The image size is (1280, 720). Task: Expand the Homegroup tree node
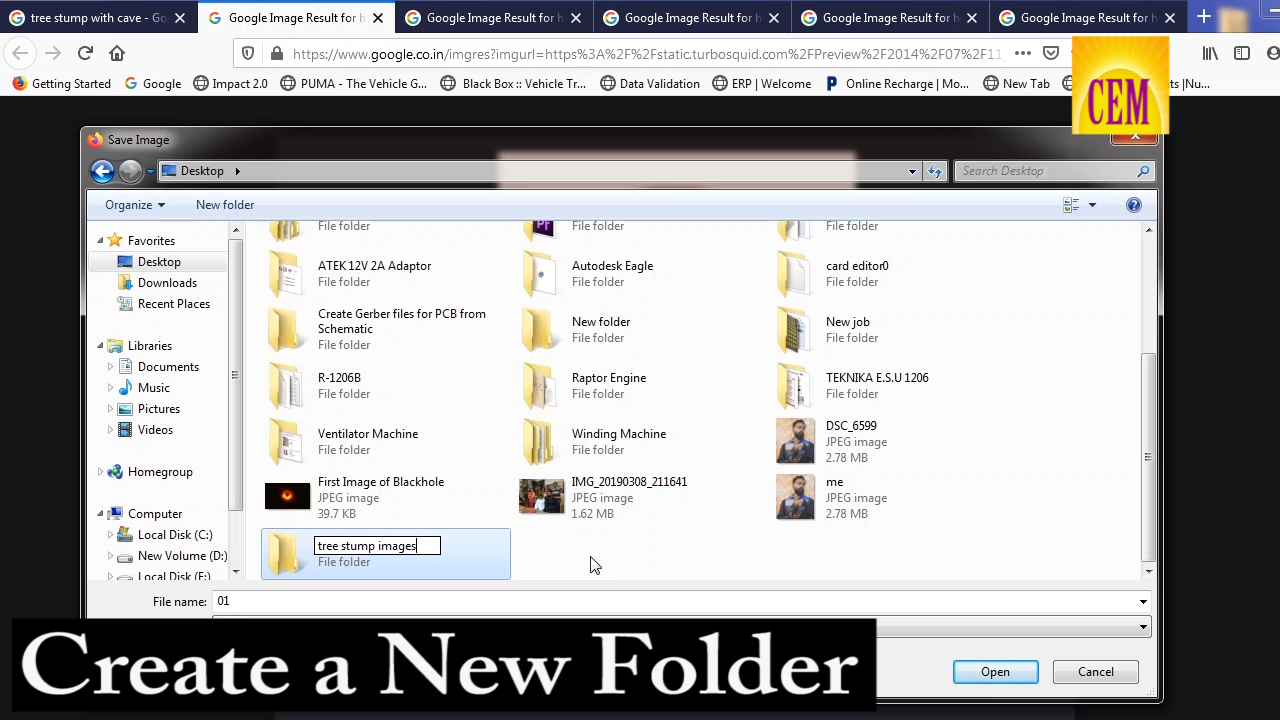100,472
